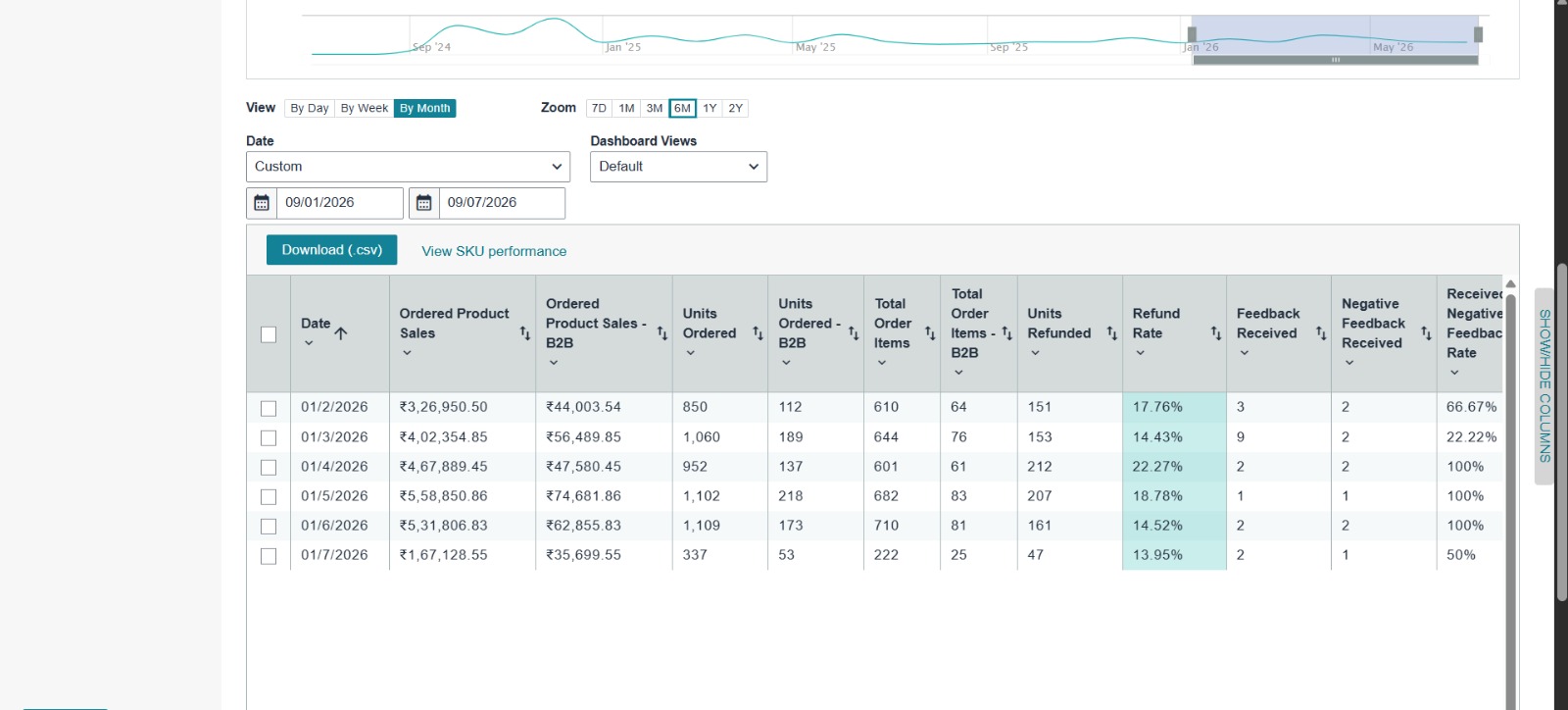Screen dimensions: 1568x710
Task: Open the end date calendar picker icon
Action: (x=424, y=203)
